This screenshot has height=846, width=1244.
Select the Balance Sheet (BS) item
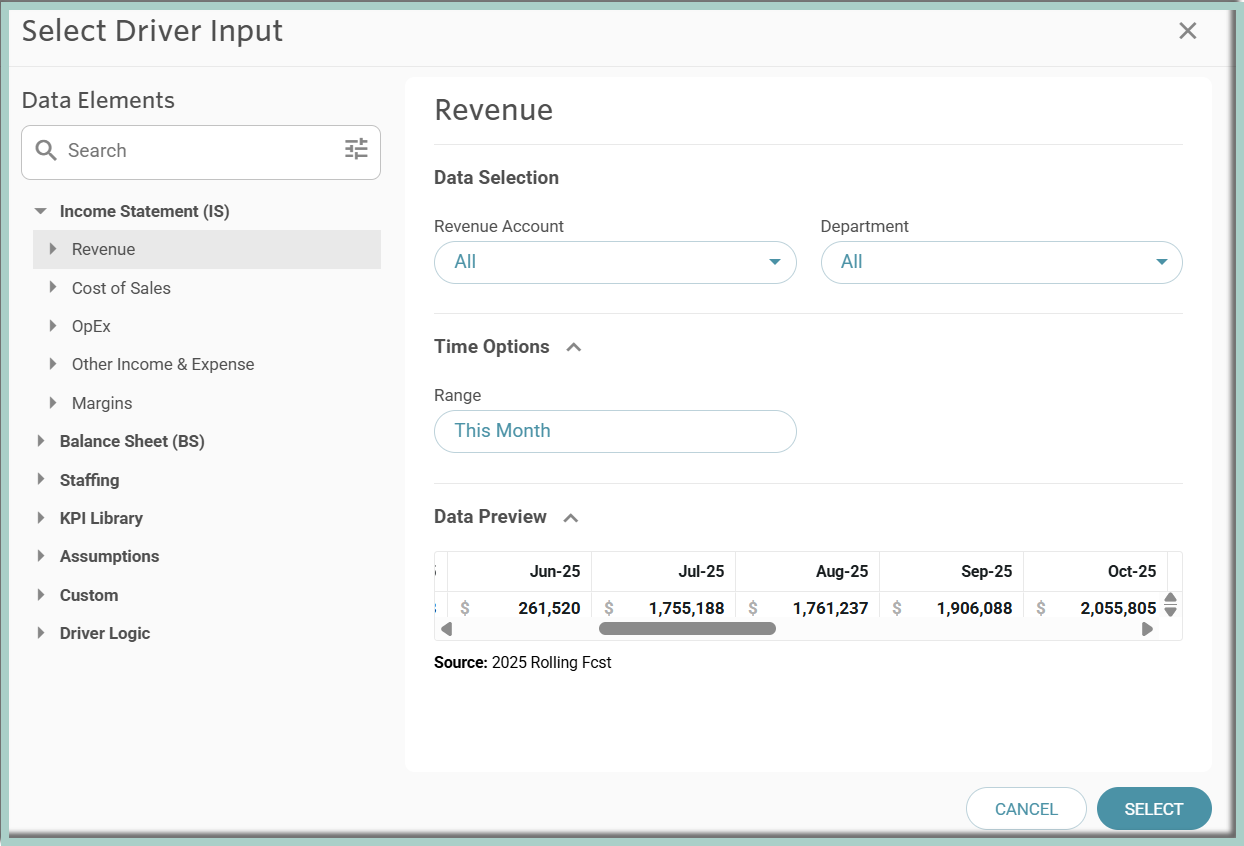pyautogui.click(x=132, y=441)
